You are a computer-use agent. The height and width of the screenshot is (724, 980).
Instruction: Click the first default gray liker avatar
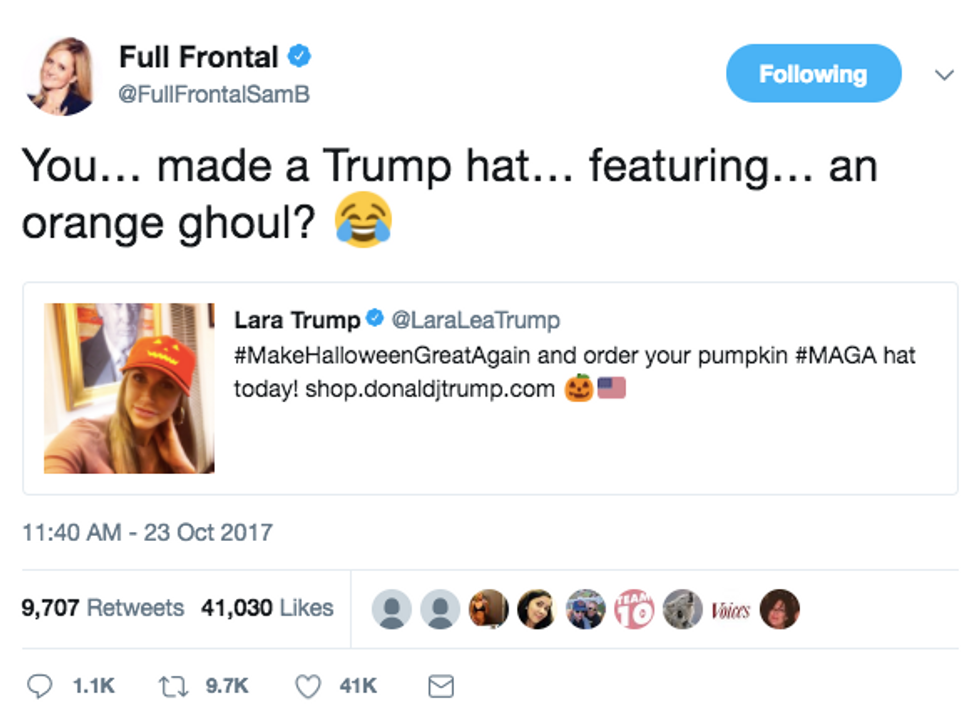coord(392,609)
